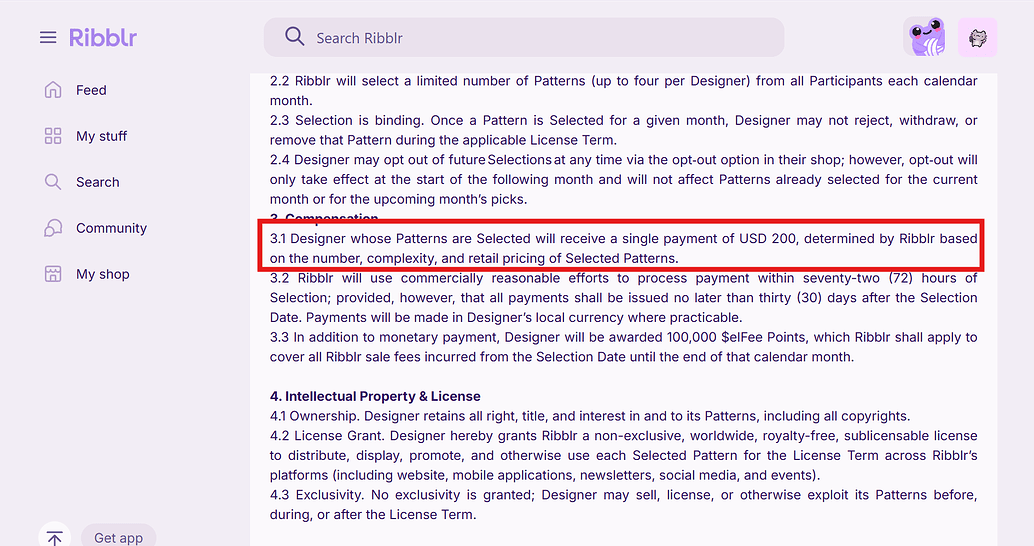This screenshot has width=1034, height=546.
Task: Select the Search sidebar label
Action: point(98,182)
